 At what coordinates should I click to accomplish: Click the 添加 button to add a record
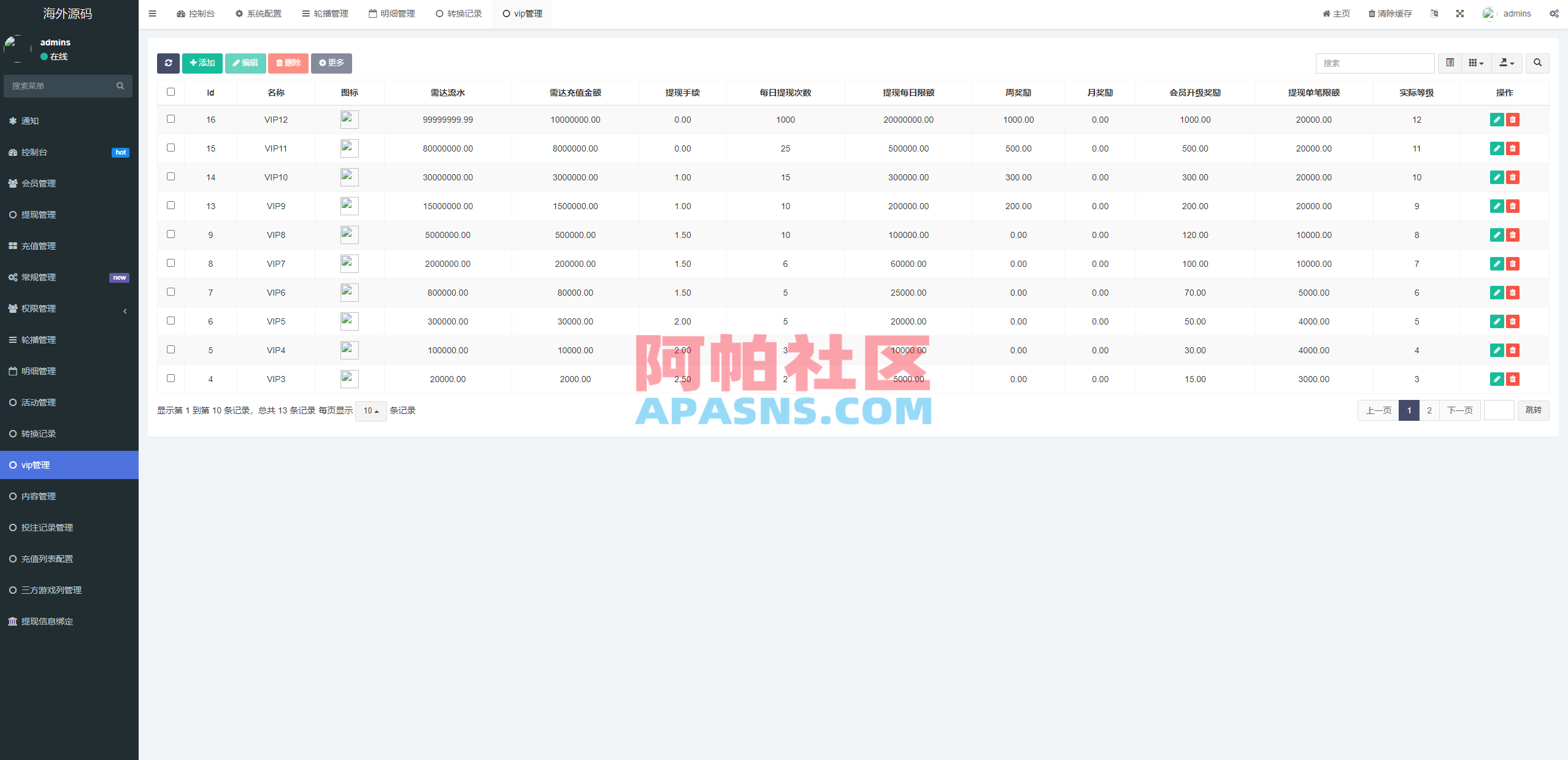point(202,63)
